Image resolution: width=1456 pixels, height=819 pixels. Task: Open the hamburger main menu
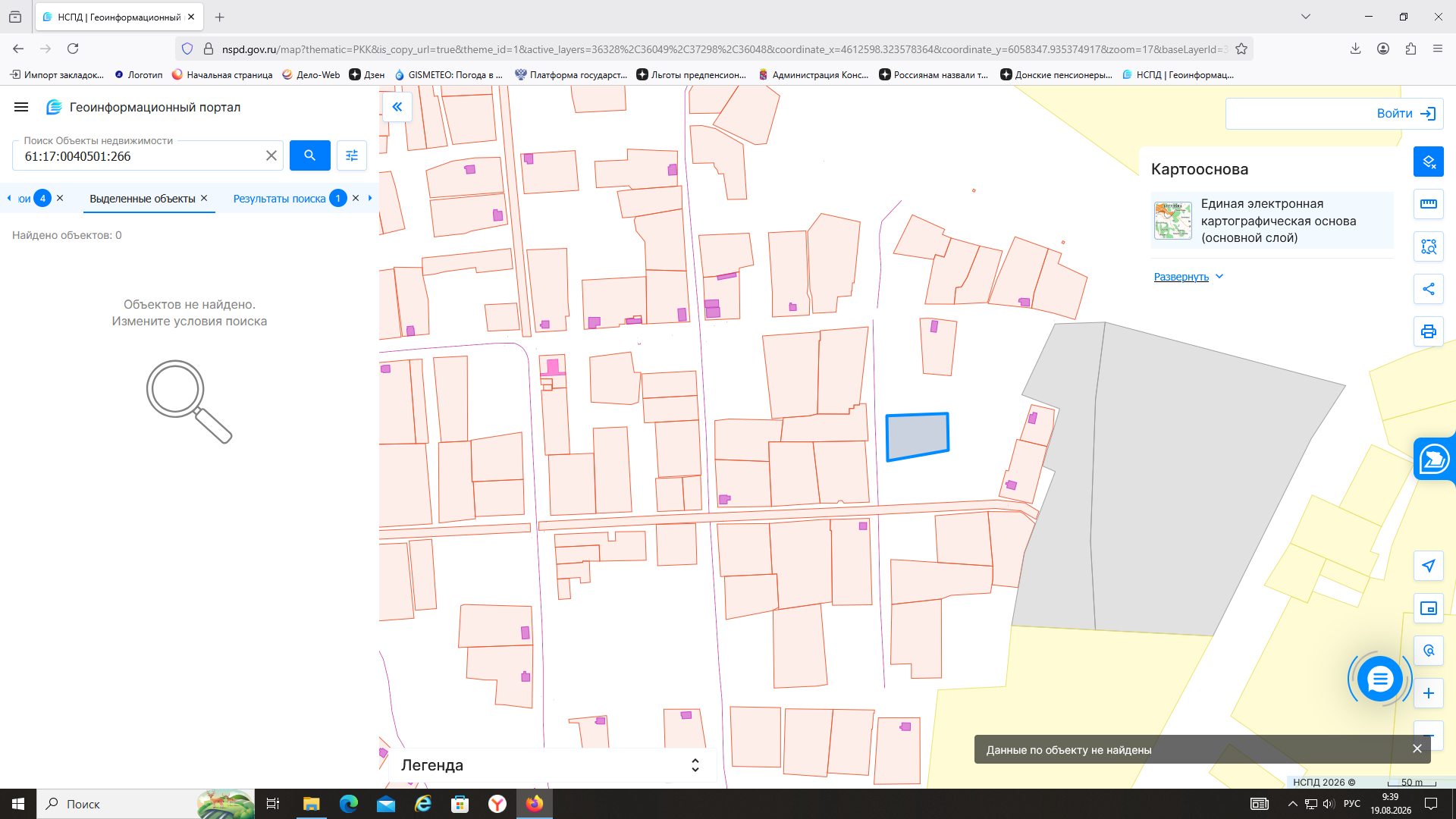(21, 108)
